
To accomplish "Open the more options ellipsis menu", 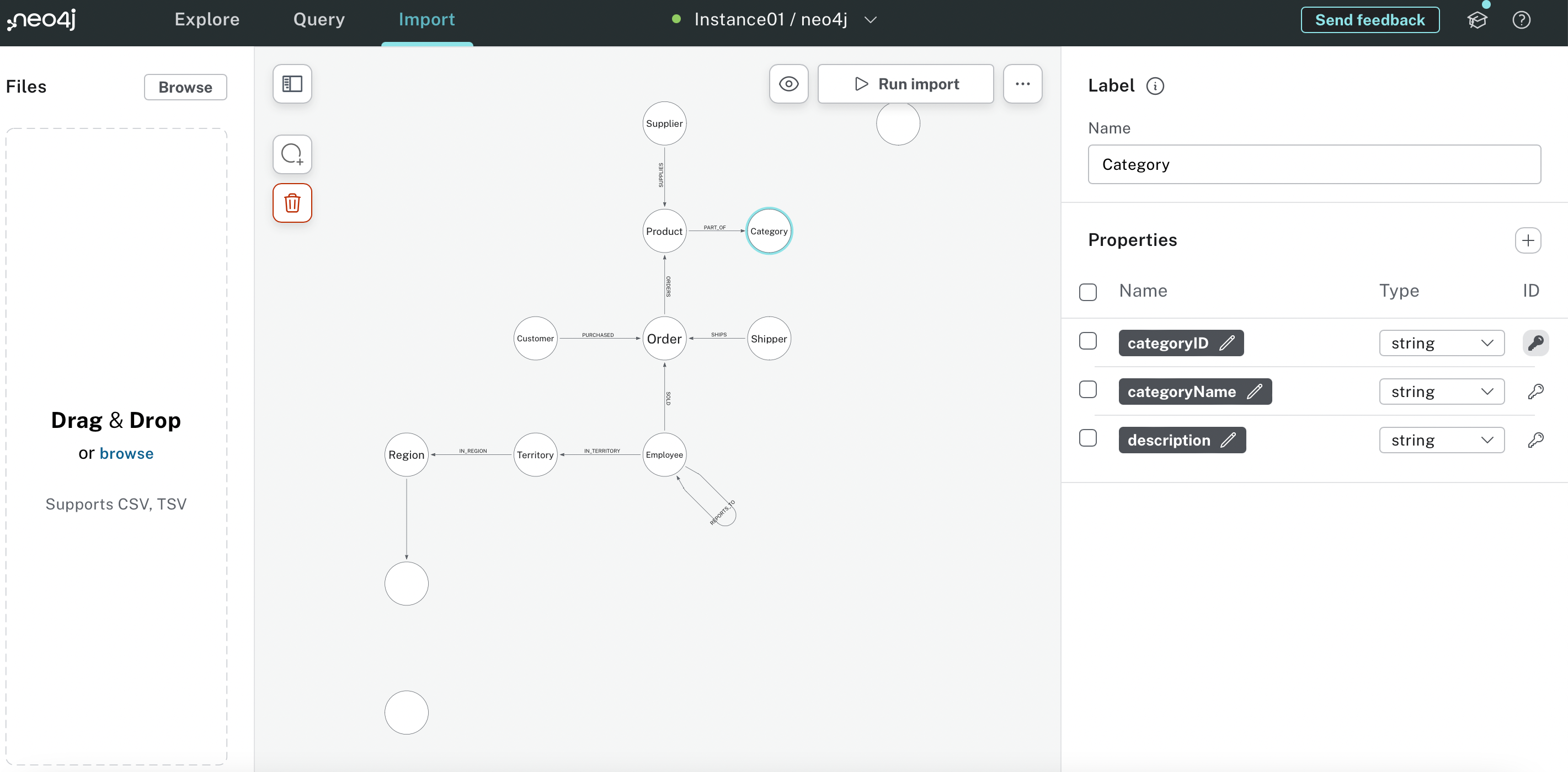I will [1022, 84].
